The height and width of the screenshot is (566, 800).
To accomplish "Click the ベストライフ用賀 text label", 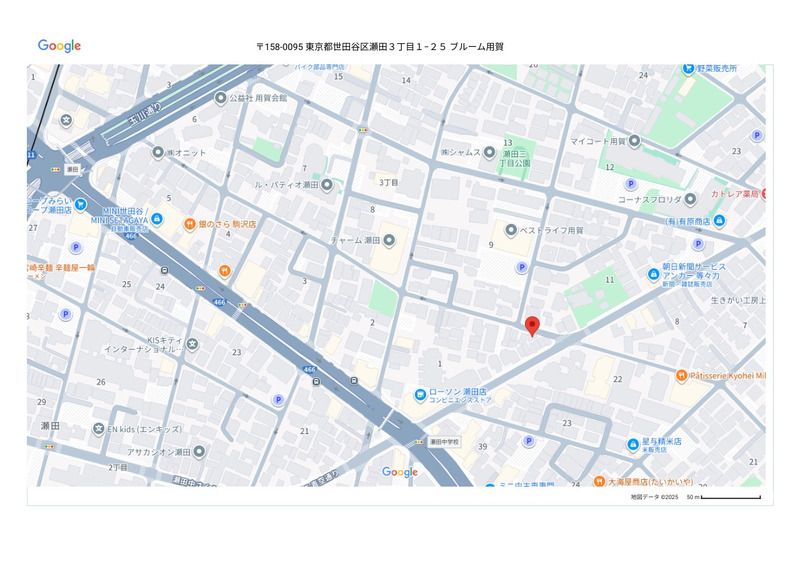I will tap(552, 230).
